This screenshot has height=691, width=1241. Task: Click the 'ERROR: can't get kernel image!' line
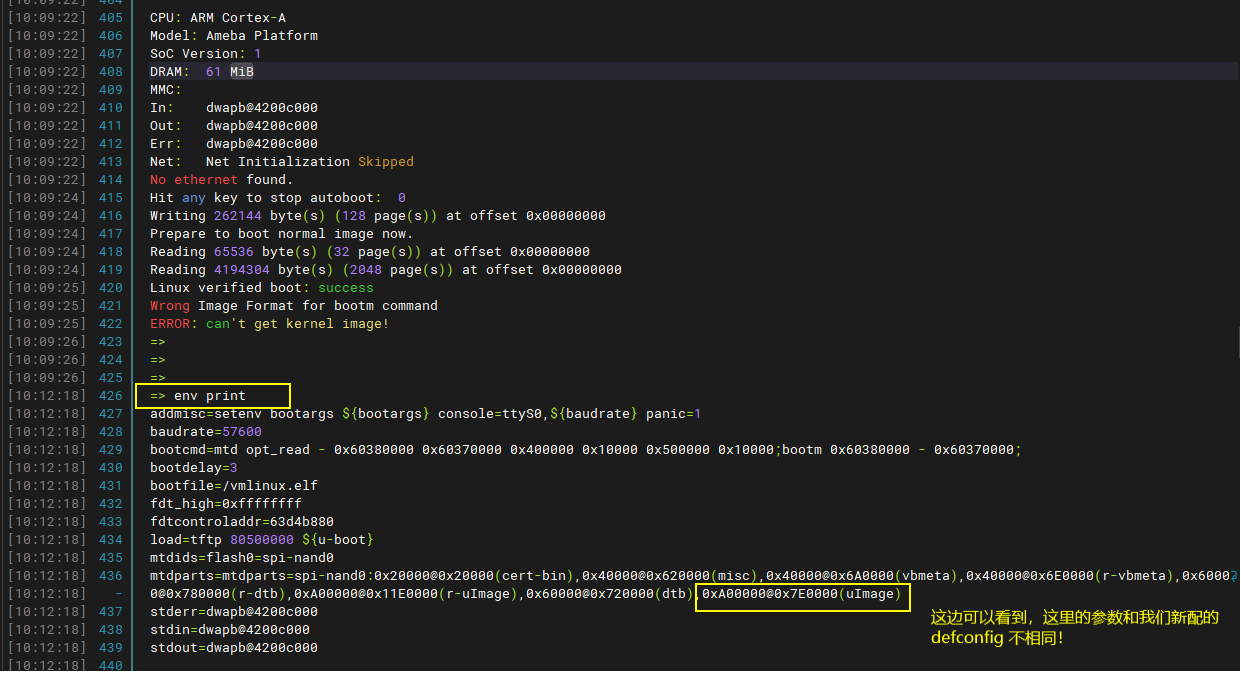(x=269, y=324)
